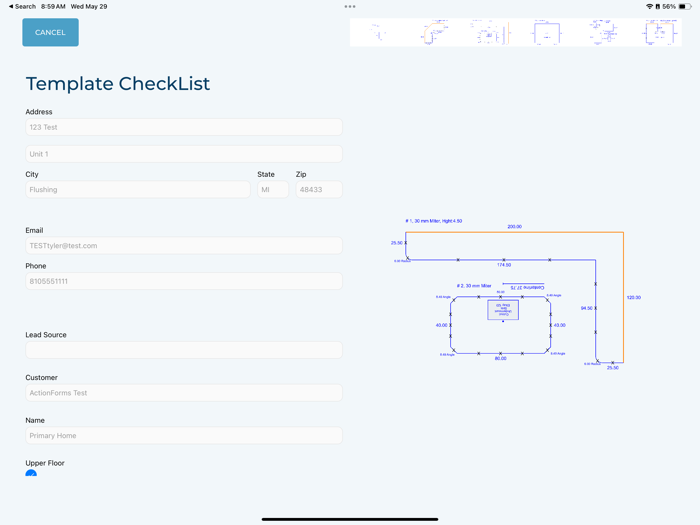Select the fourth drawing thumbnail

(x=546, y=32)
